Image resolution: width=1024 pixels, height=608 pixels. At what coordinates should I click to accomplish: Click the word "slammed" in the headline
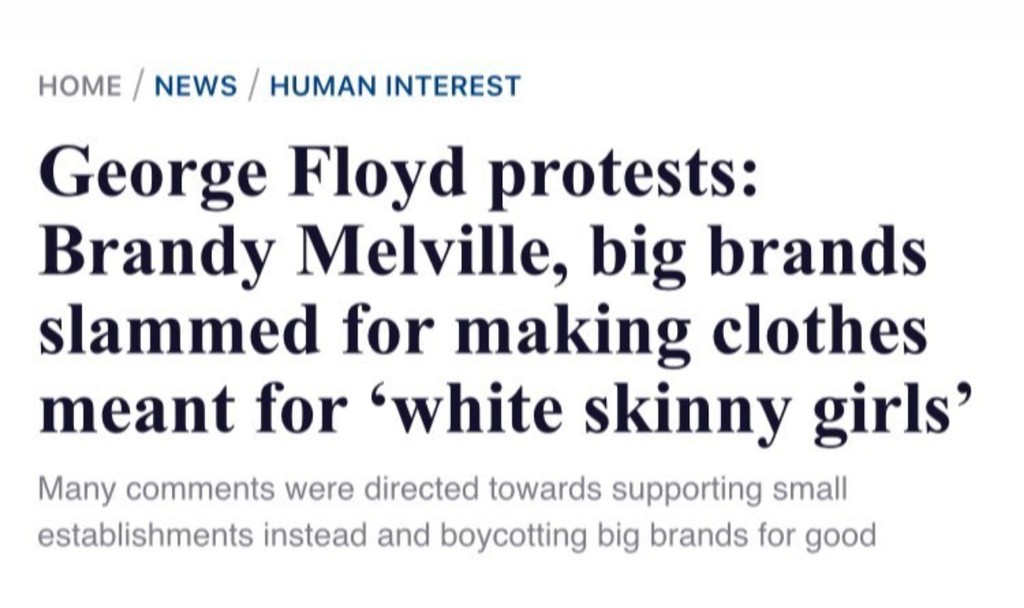pyautogui.click(x=179, y=330)
